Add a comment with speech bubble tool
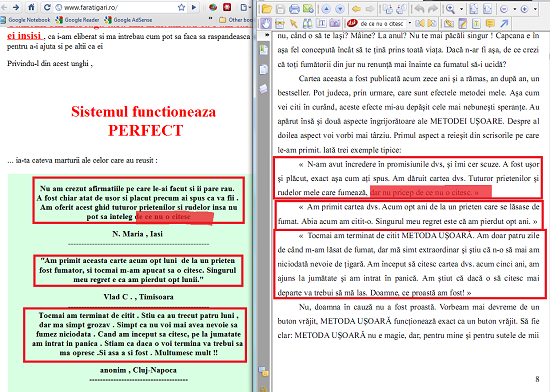 490,23
